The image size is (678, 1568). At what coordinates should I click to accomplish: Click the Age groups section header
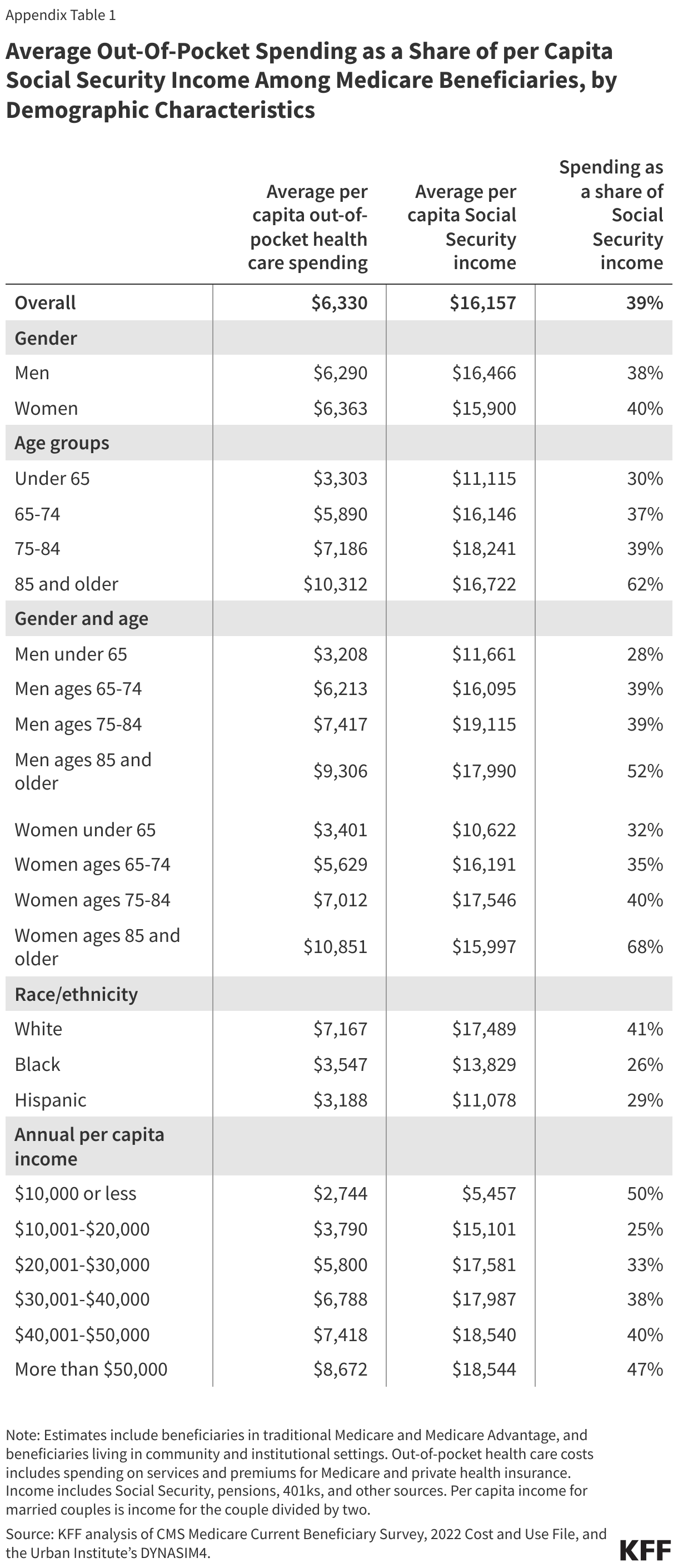coord(62,443)
